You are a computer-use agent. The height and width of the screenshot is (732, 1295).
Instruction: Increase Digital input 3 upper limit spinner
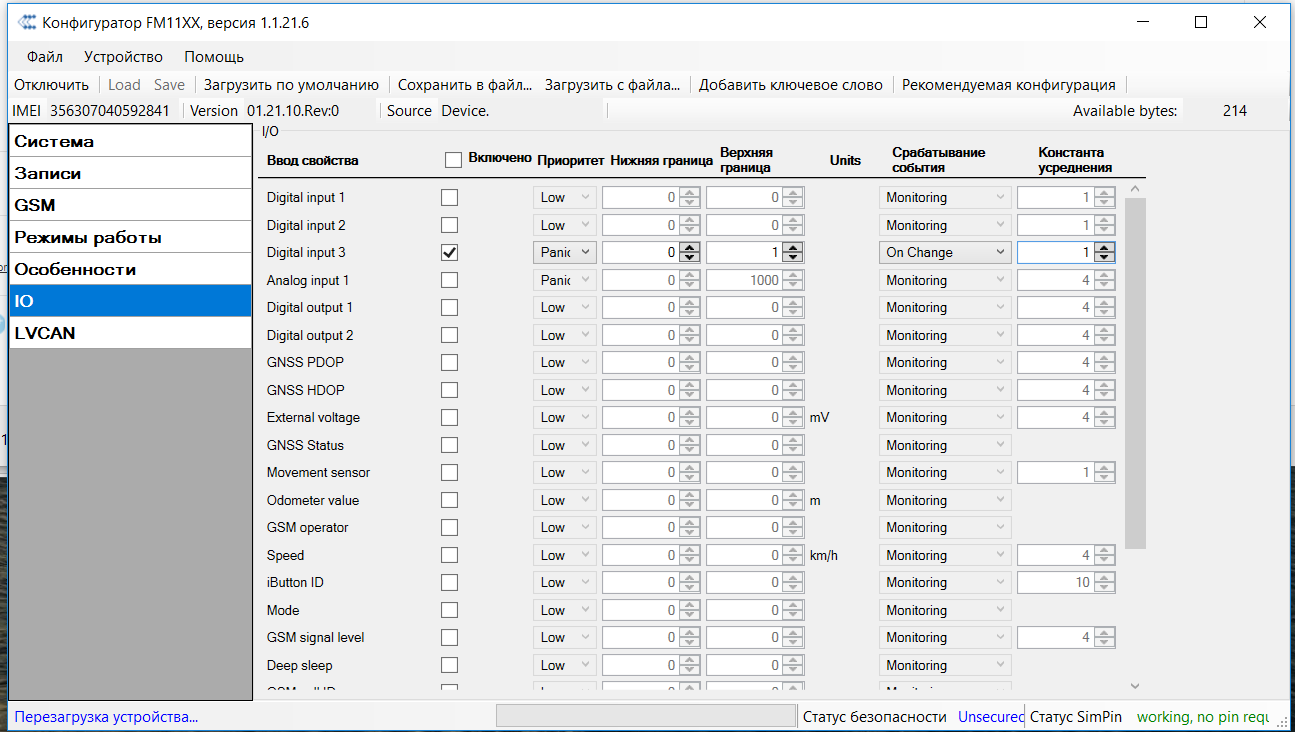(792, 248)
